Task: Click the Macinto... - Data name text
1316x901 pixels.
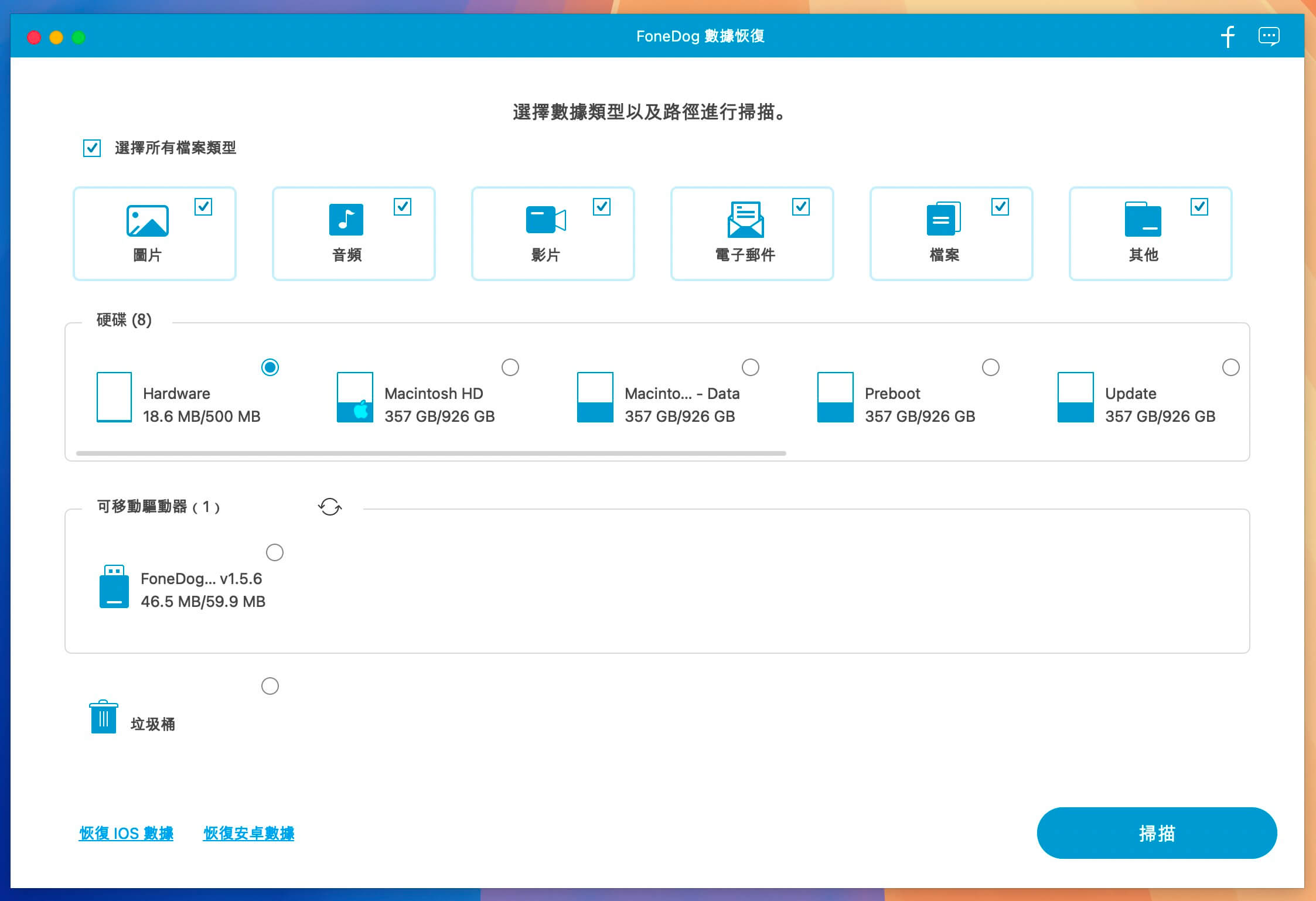Action: (x=682, y=394)
